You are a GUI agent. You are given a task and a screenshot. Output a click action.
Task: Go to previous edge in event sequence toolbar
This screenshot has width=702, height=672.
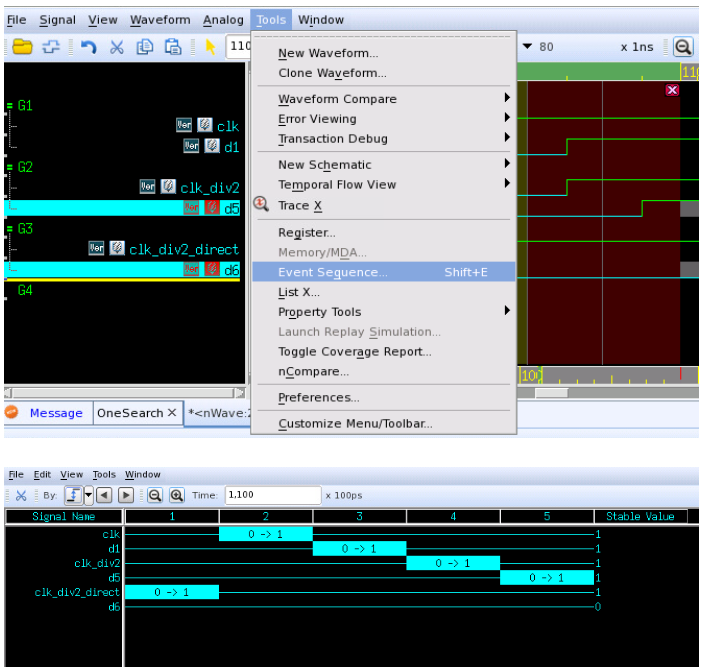click(104, 495)
